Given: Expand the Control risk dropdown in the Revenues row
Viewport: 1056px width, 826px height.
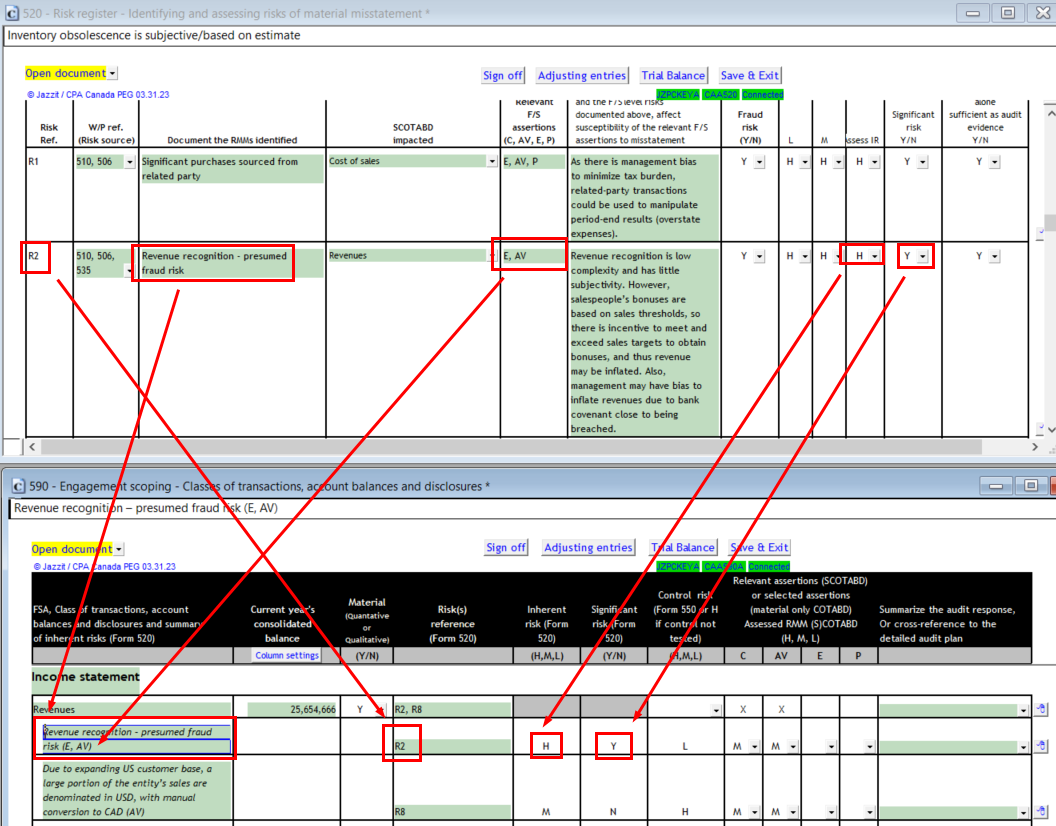Looking at the screenshot, I should (714, 710).
